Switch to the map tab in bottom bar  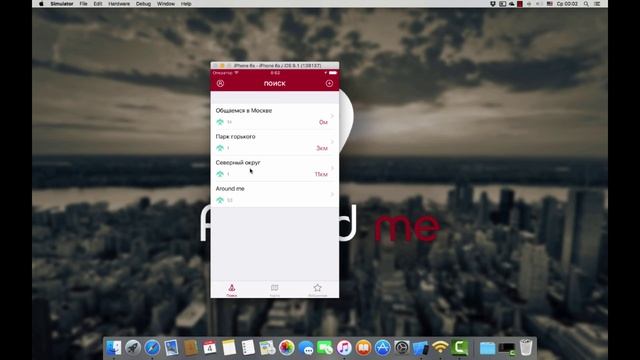(275, 290)
